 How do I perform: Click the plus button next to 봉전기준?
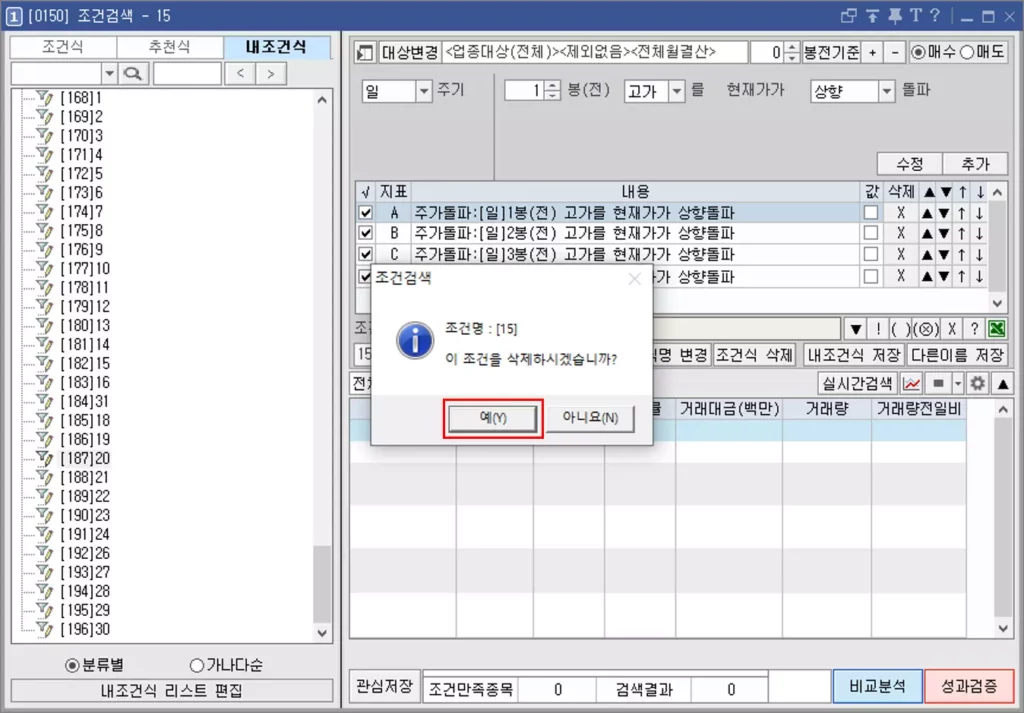(872, 52)
